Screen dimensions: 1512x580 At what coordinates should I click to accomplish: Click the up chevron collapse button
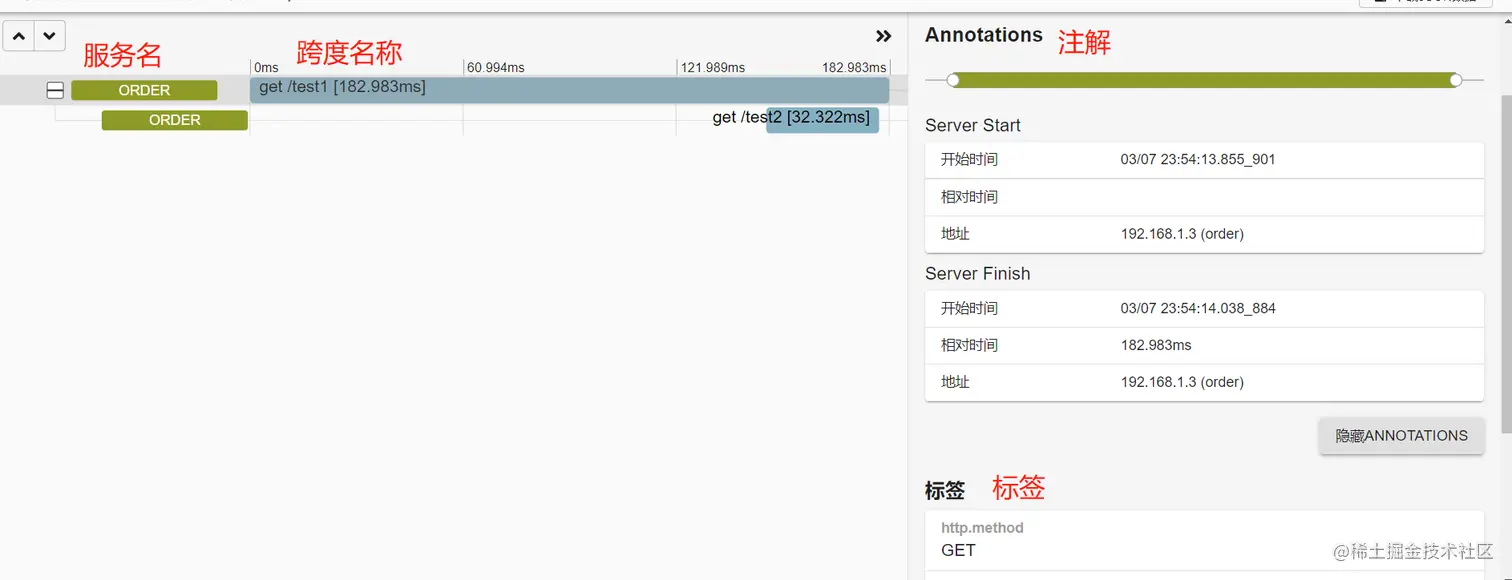19,36
